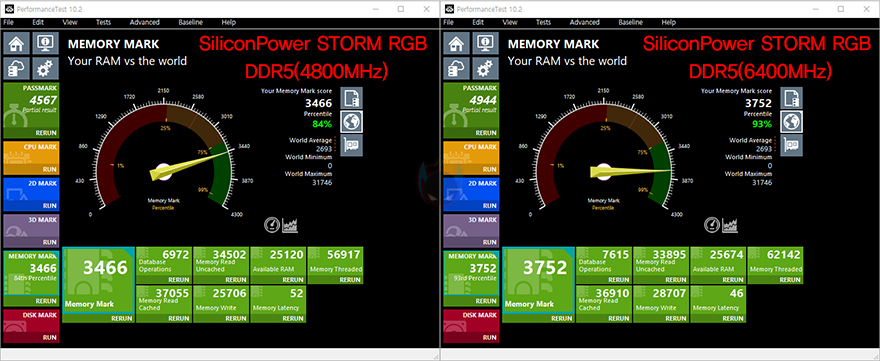
Task: Show gauge view icon in 4800MHz window
Action: click(272, 225)
